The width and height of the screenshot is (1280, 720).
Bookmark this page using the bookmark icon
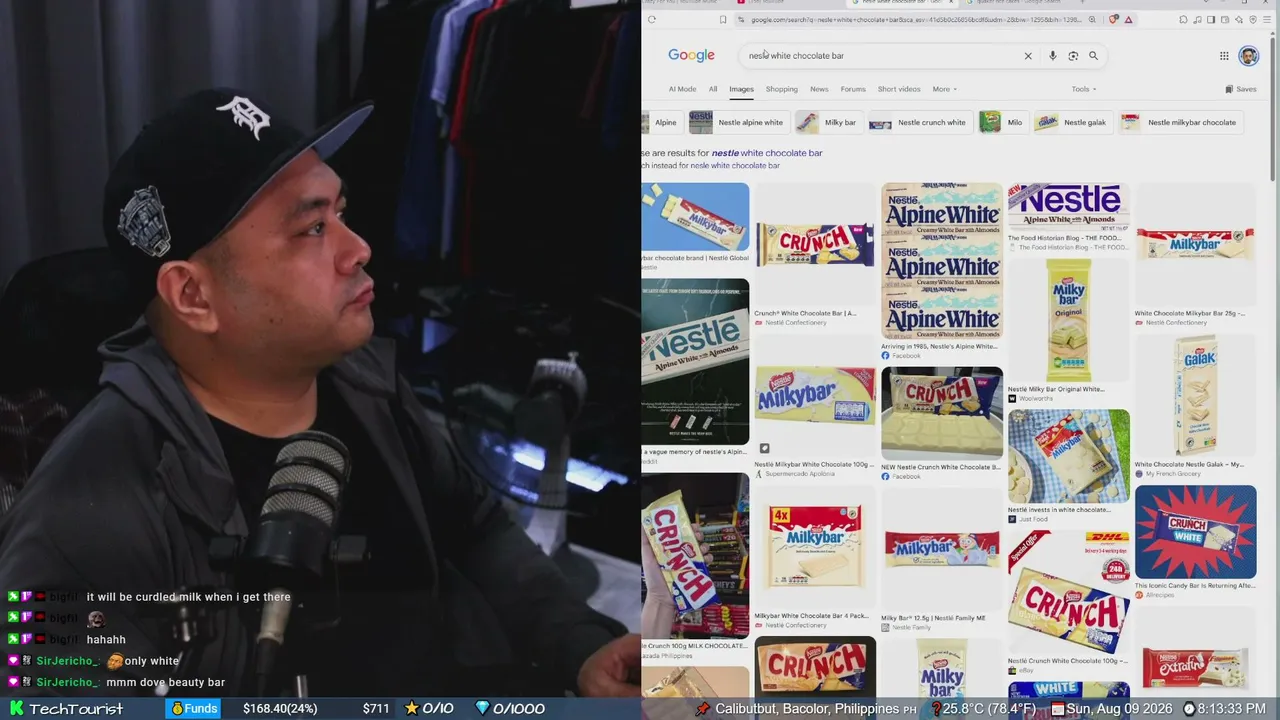pyautogui.click(x=723, y=19)
